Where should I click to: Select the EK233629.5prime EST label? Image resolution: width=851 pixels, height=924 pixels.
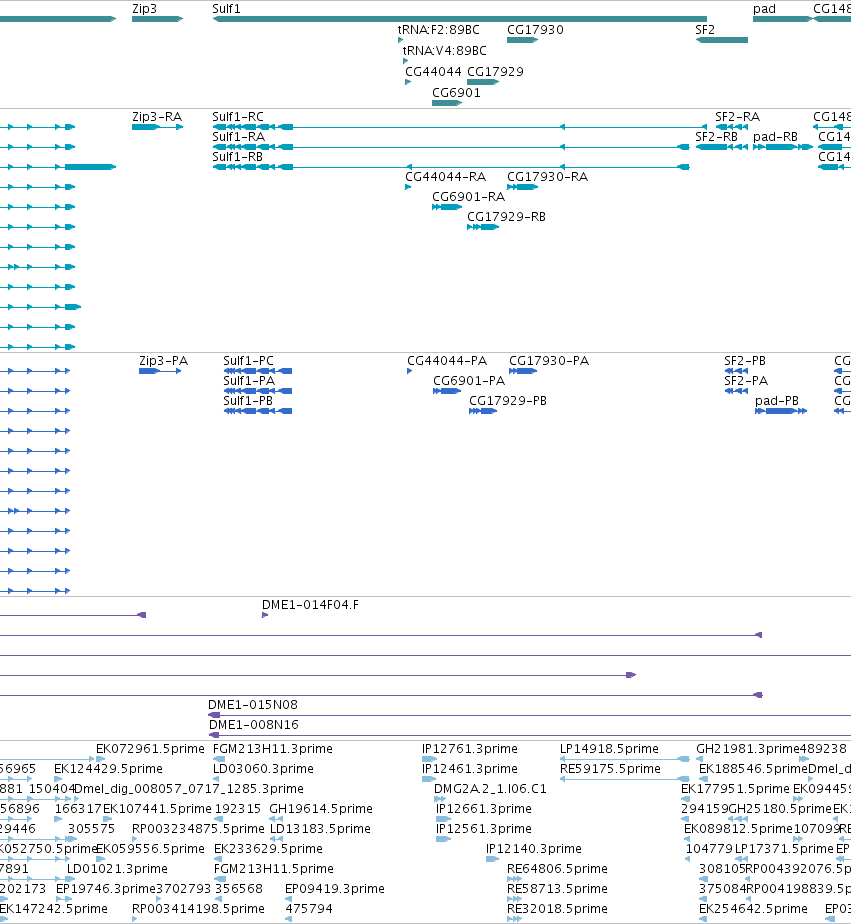click(x=268, y=849)
